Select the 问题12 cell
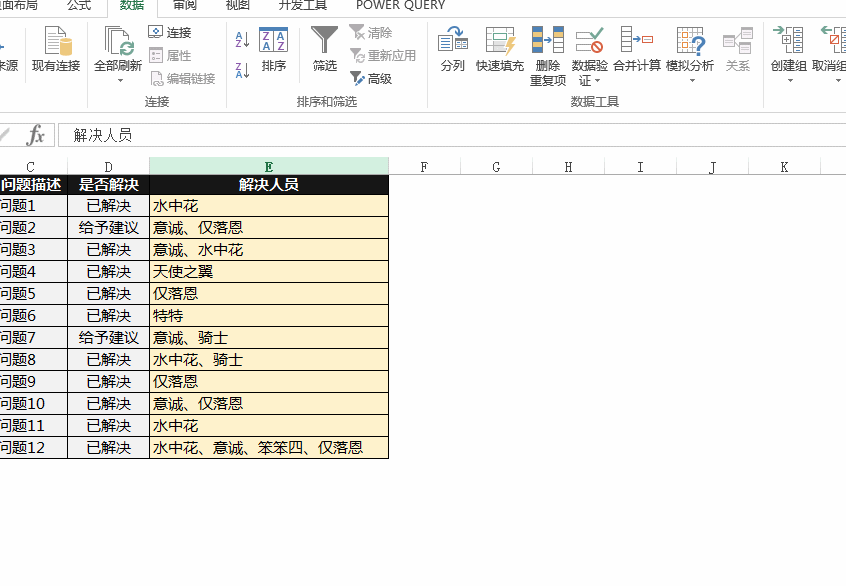 (x=33, y=447)
